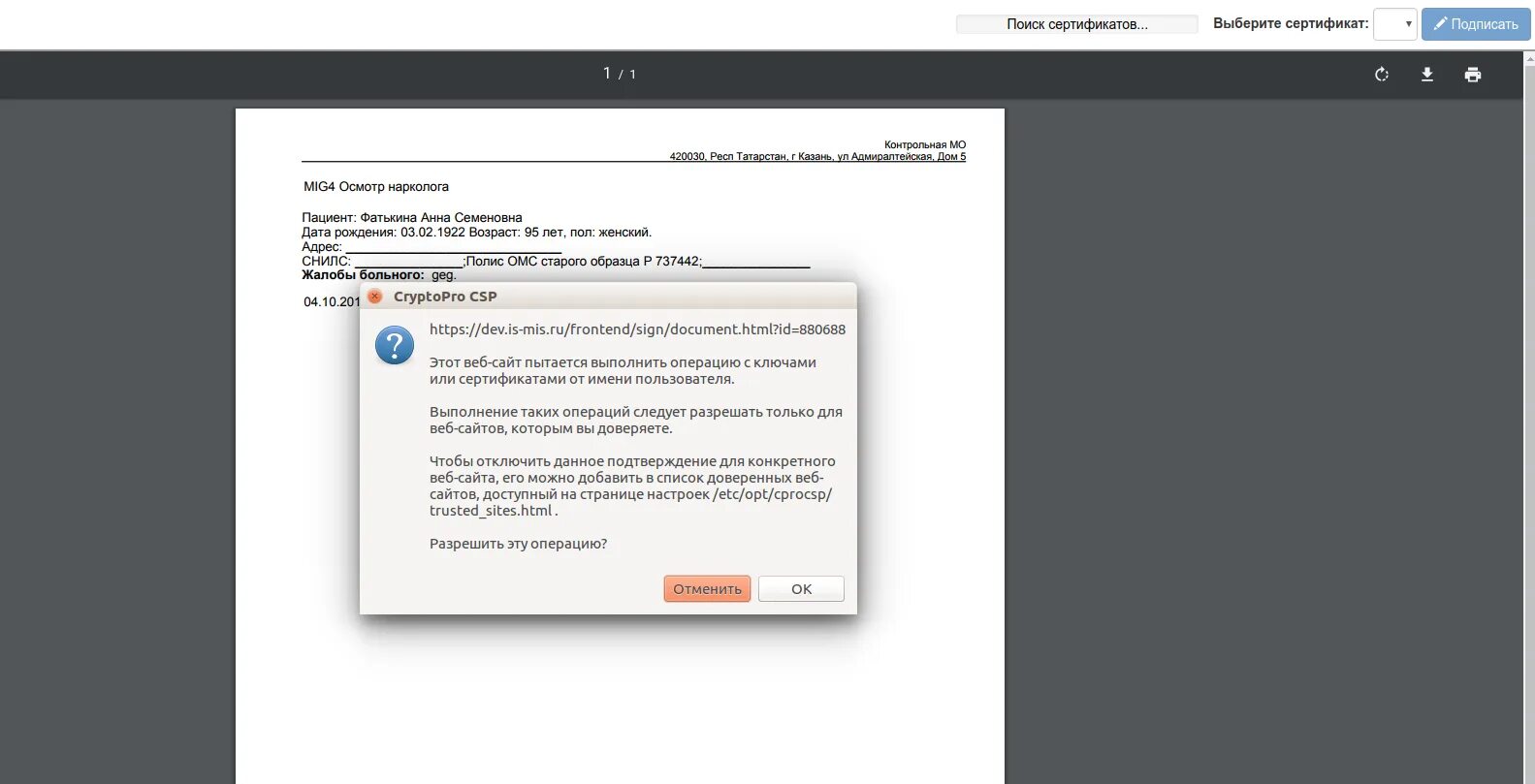Screen dimensions: 1535x784
Task: Click the dev.is-mis.ru URL in dialog
Action: (x=637, y=329)
